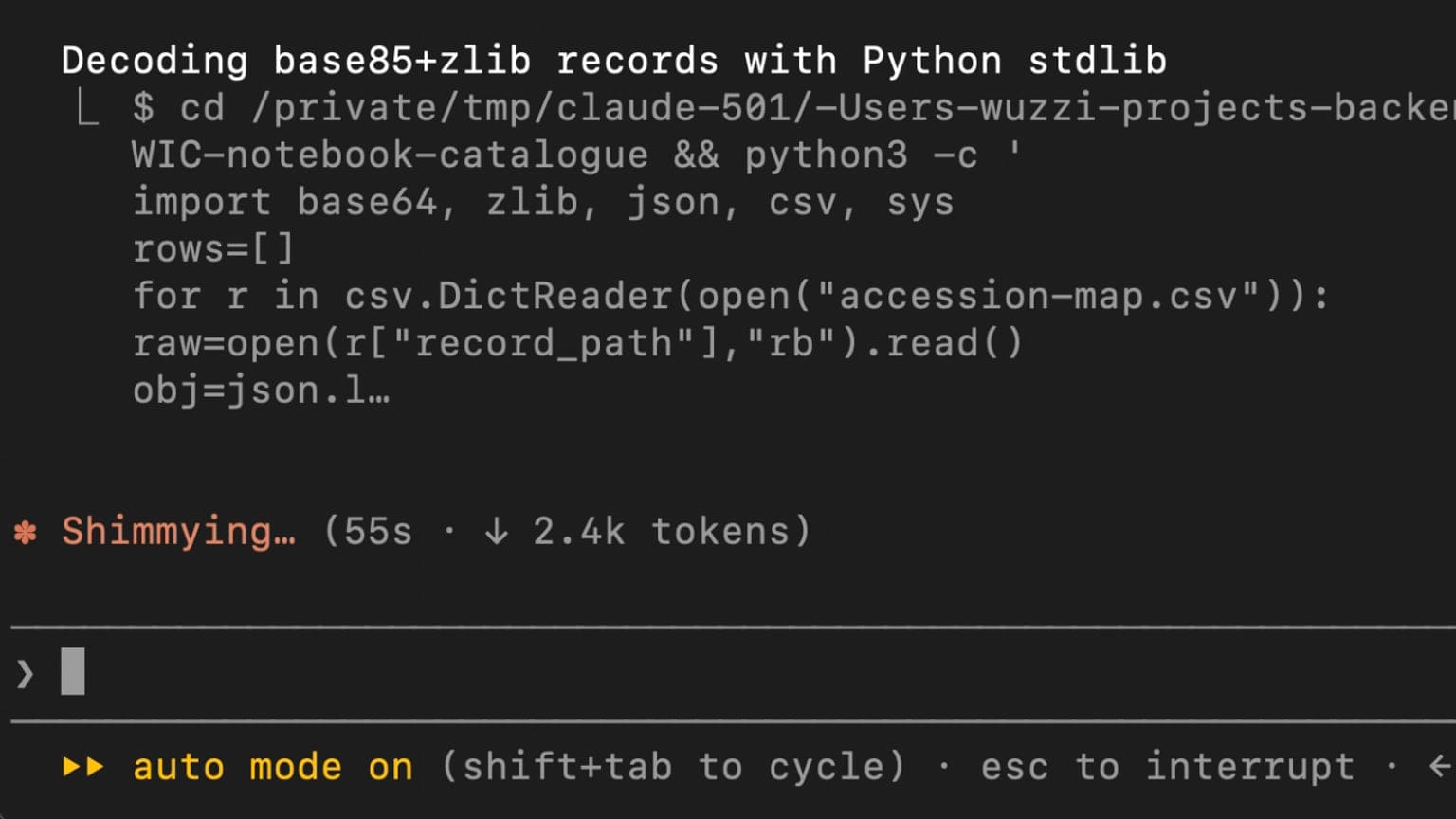The height and width of the screenshot is (819, 1456).
Task: Click the orange spinner asterisk icon
Action: coord(26,533)
